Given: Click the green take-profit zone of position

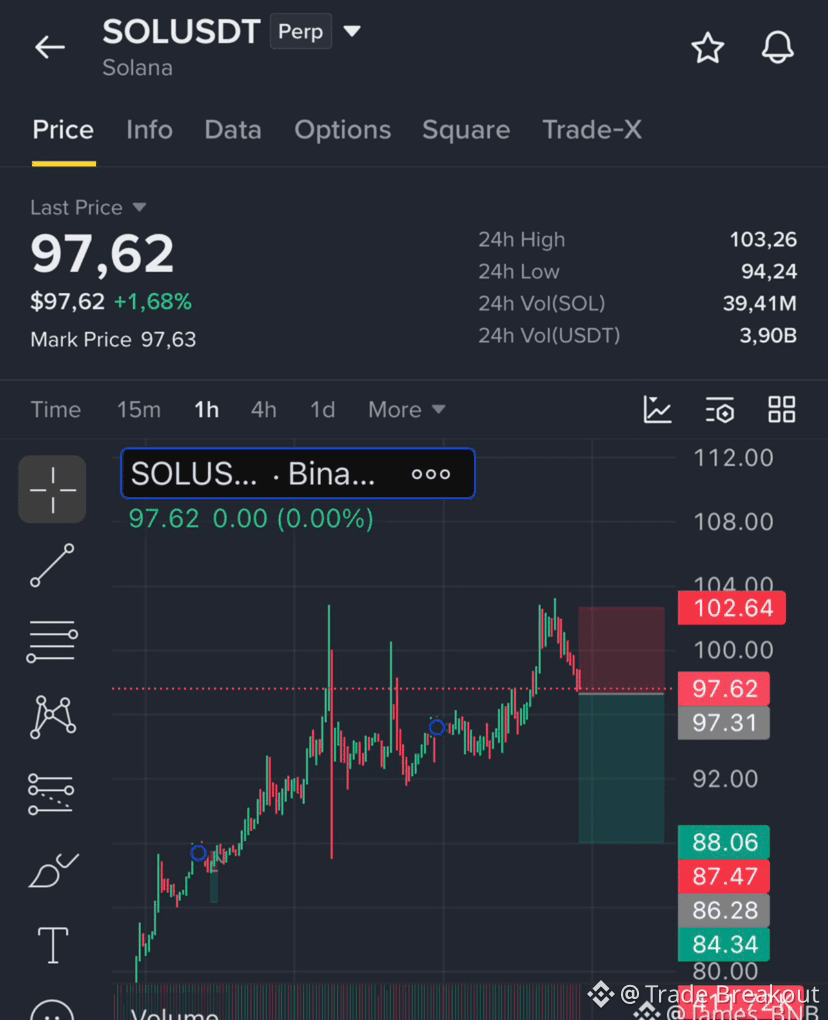Looking at the screenshot, I should click(x=621, y=769).
